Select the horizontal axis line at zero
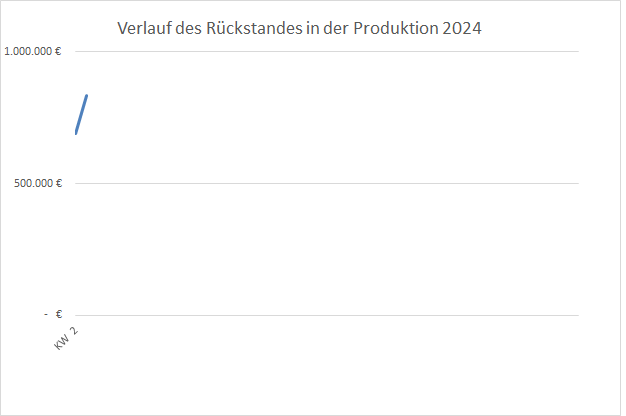 pos(330,315)
